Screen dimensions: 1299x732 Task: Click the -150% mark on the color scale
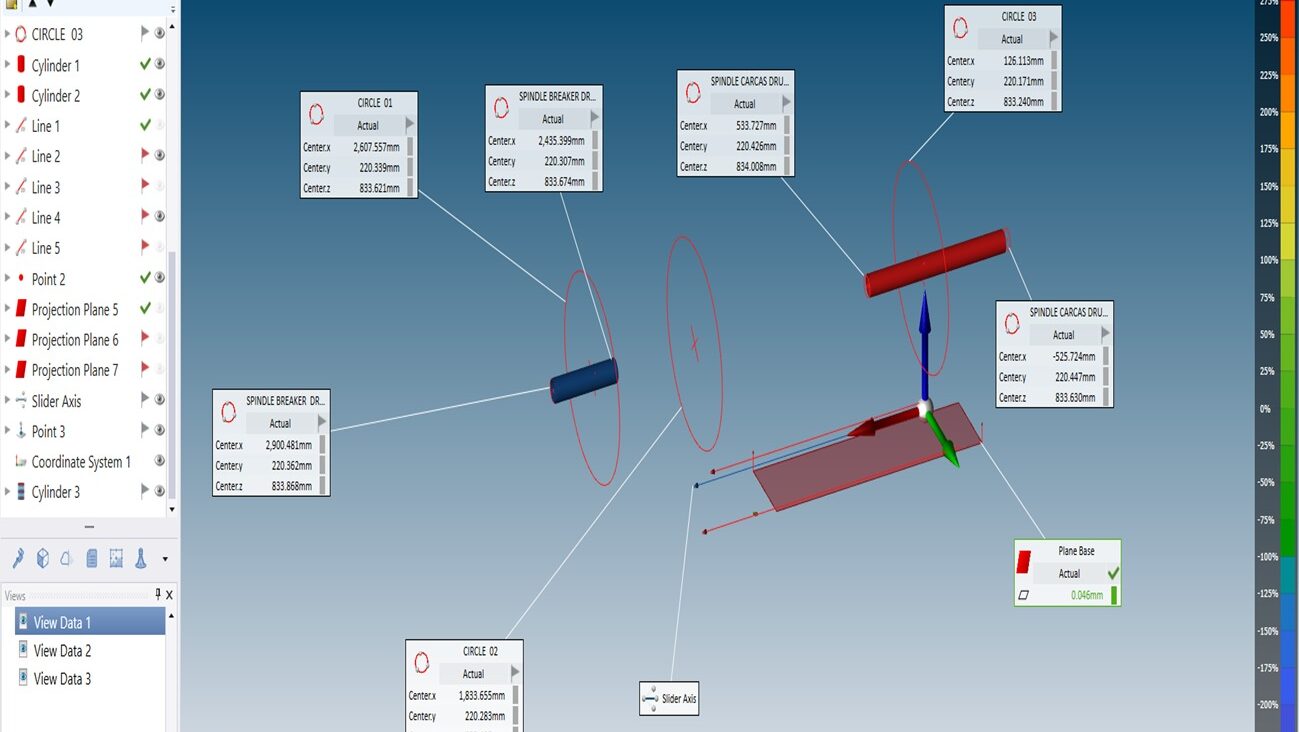[x=1268, y=631]
